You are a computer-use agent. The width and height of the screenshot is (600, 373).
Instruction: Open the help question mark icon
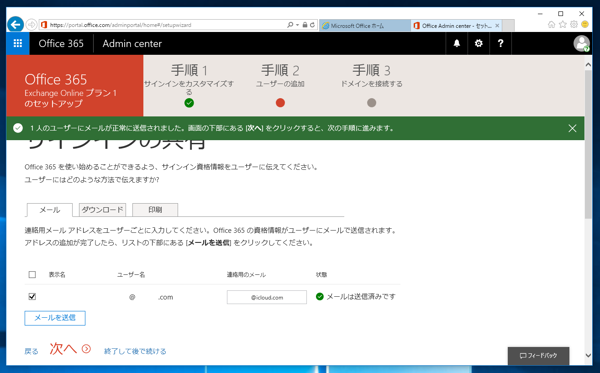pos(500,43)
